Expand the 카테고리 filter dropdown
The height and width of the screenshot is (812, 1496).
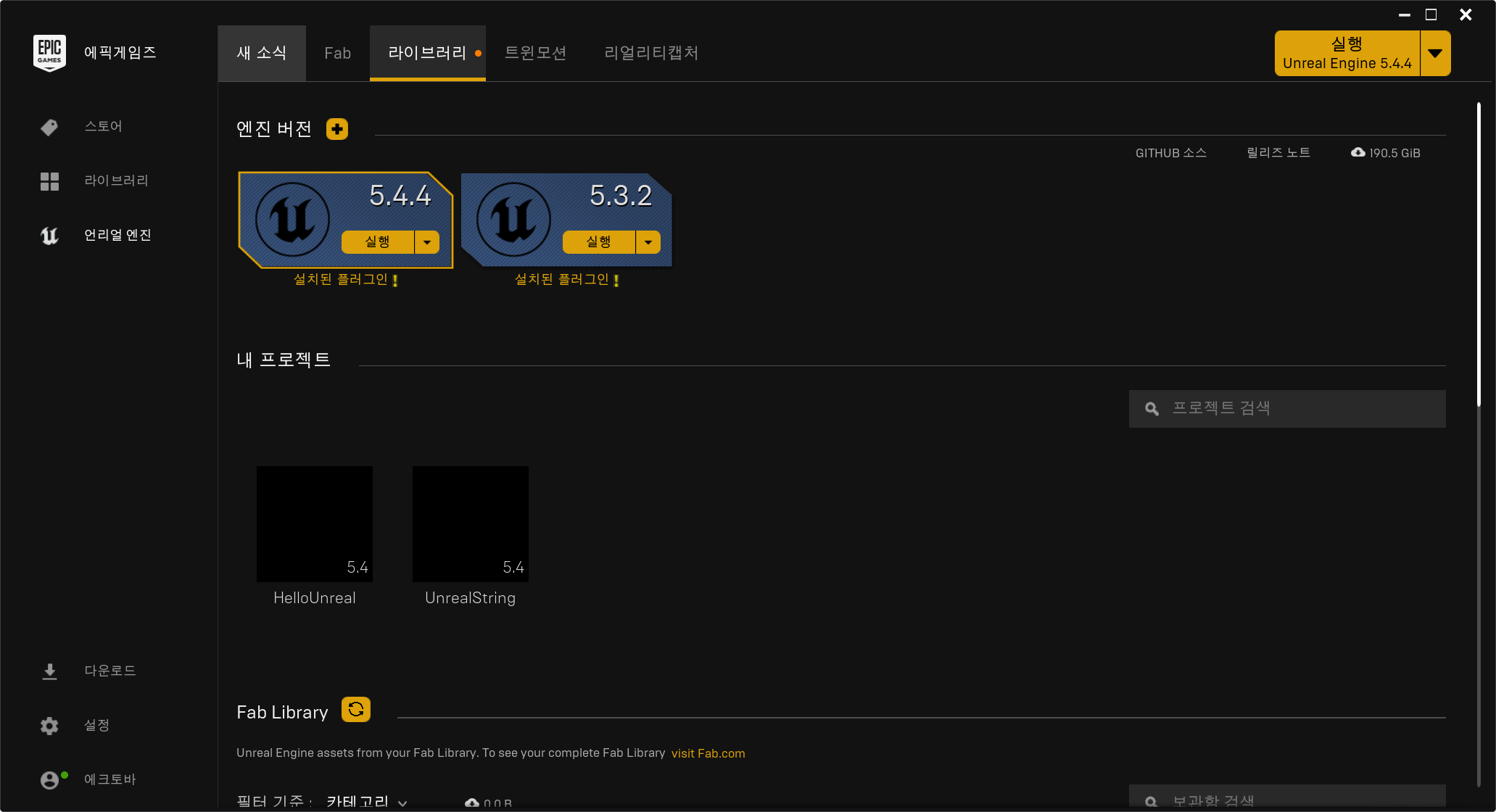click(366, 802)
